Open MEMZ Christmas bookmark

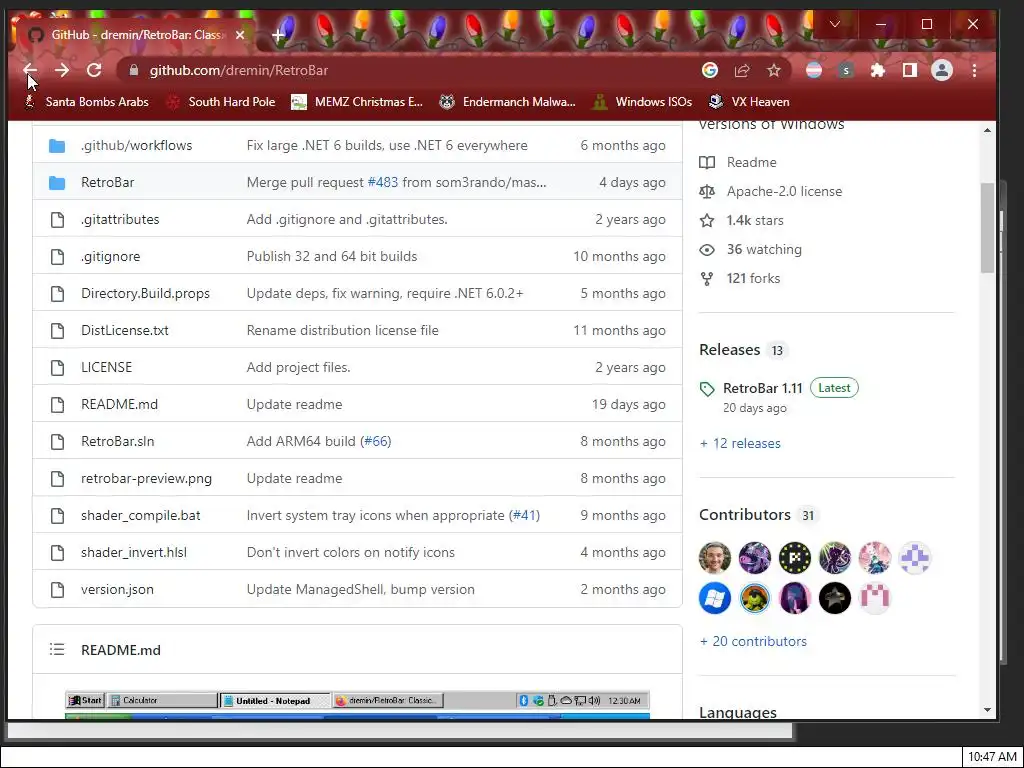click(x=358, y=102)
